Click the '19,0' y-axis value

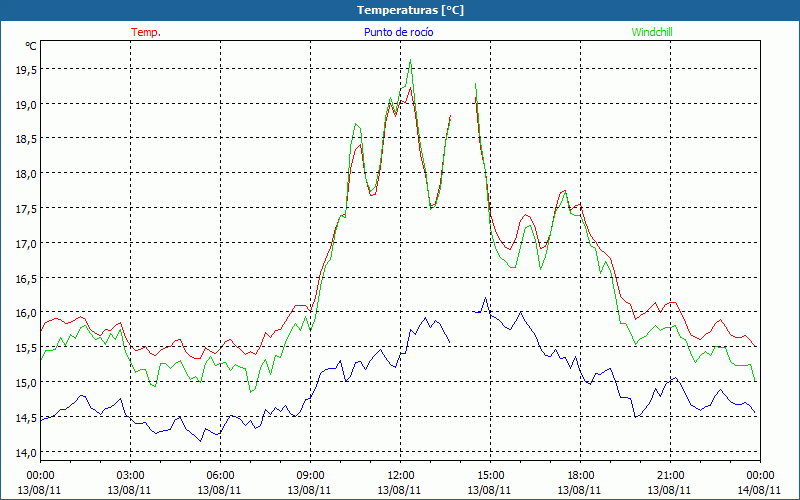(26, 105)
